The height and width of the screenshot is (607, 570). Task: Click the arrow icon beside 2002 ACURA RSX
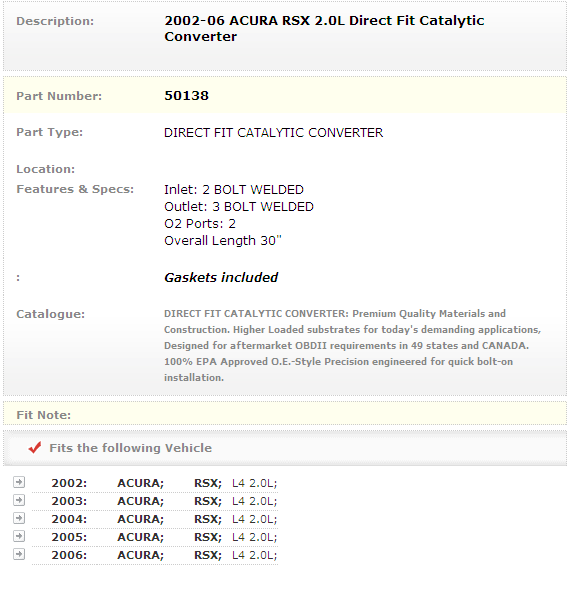tap(19, 482)
